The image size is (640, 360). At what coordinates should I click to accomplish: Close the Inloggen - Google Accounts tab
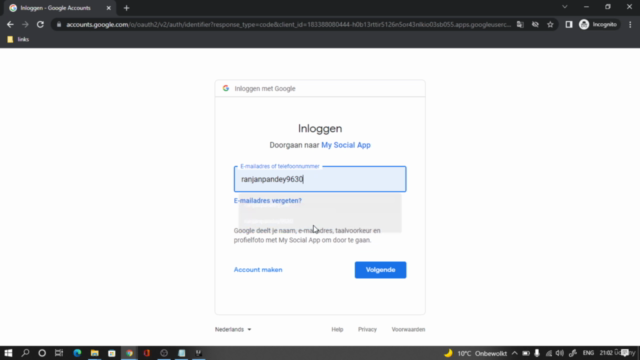point(109,8)
